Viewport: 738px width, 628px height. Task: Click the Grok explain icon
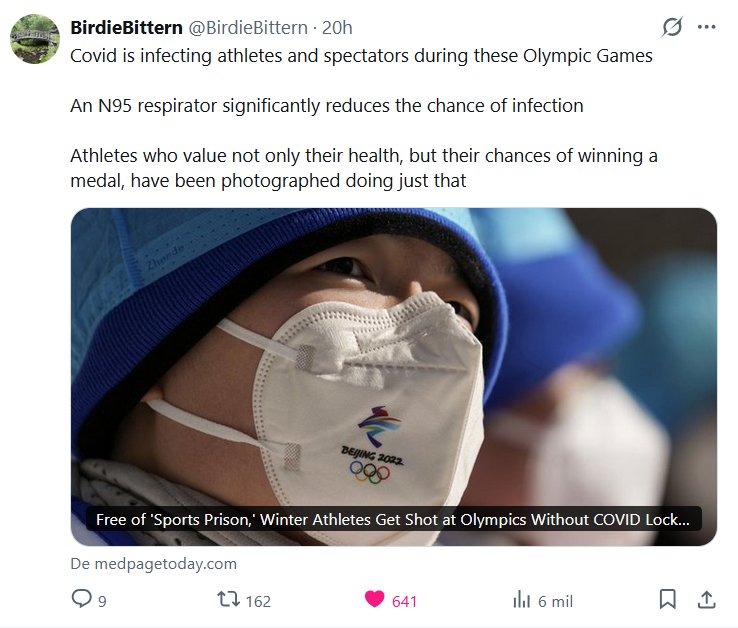click(672, 27)
